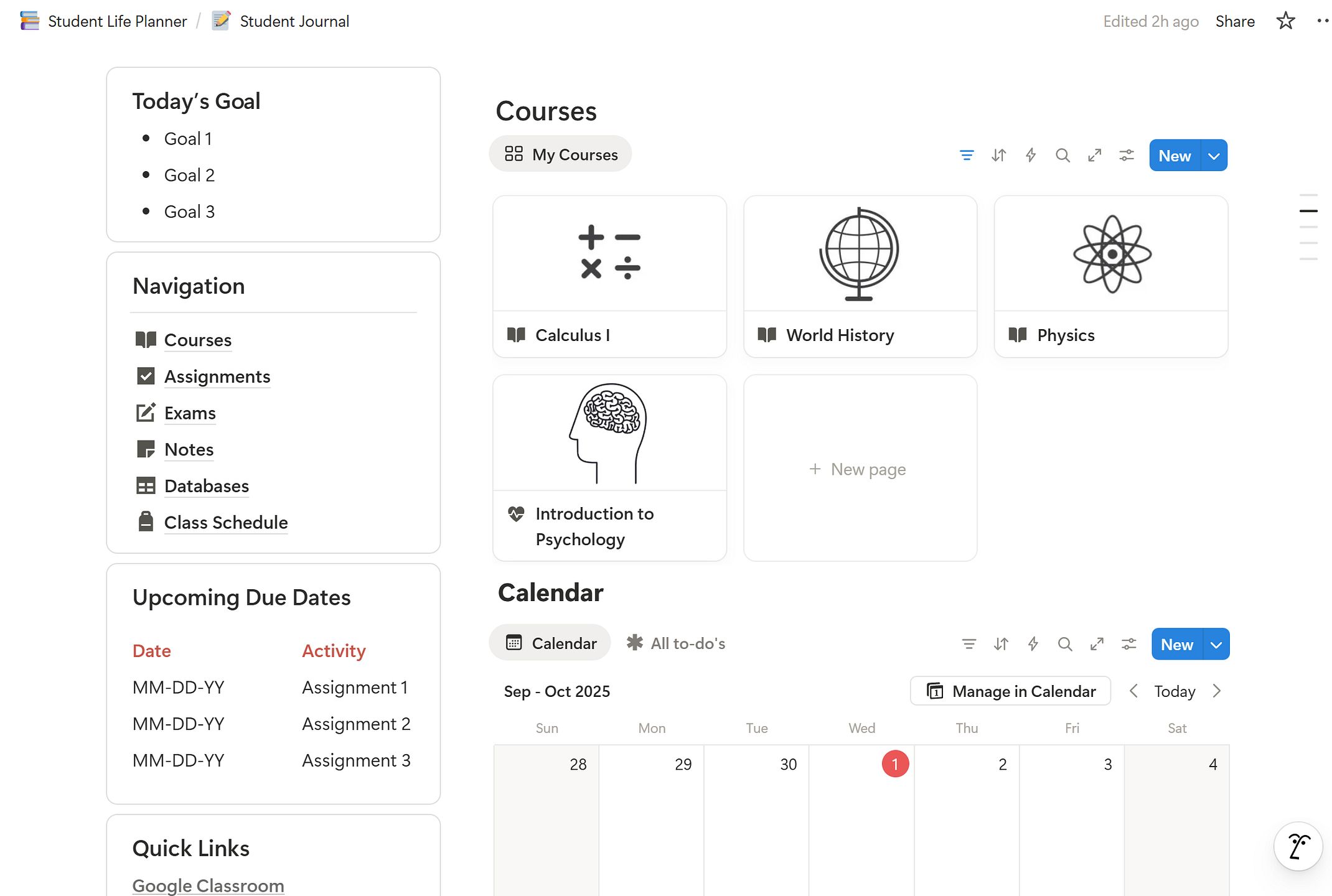Click the Calendar filter icon

pos(969,644)
